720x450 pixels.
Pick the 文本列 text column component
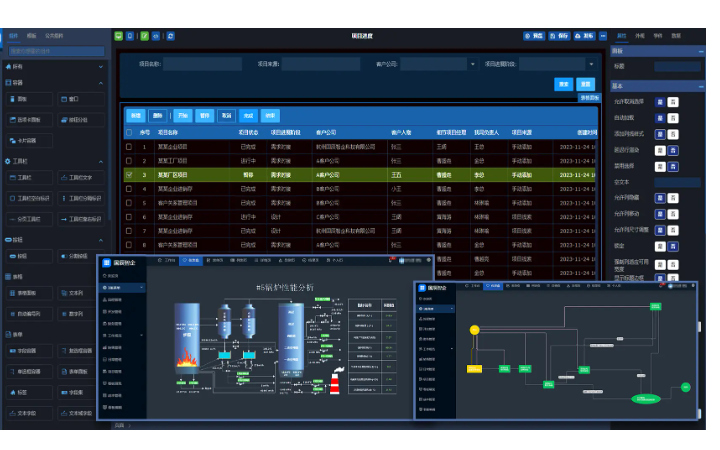point(81,293)
